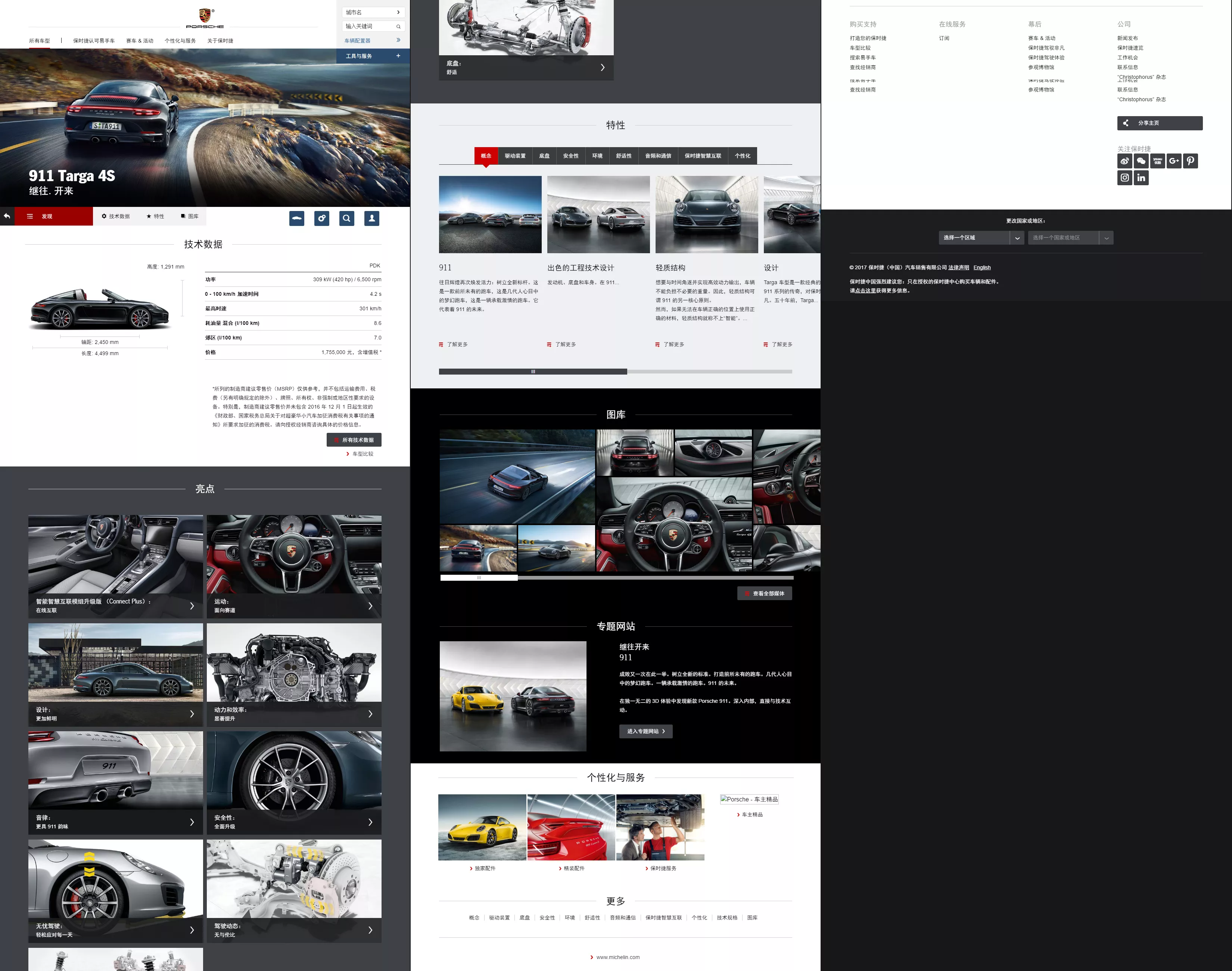
Task: Select the 驱动装置 features tab
Action: click(516, 156)
